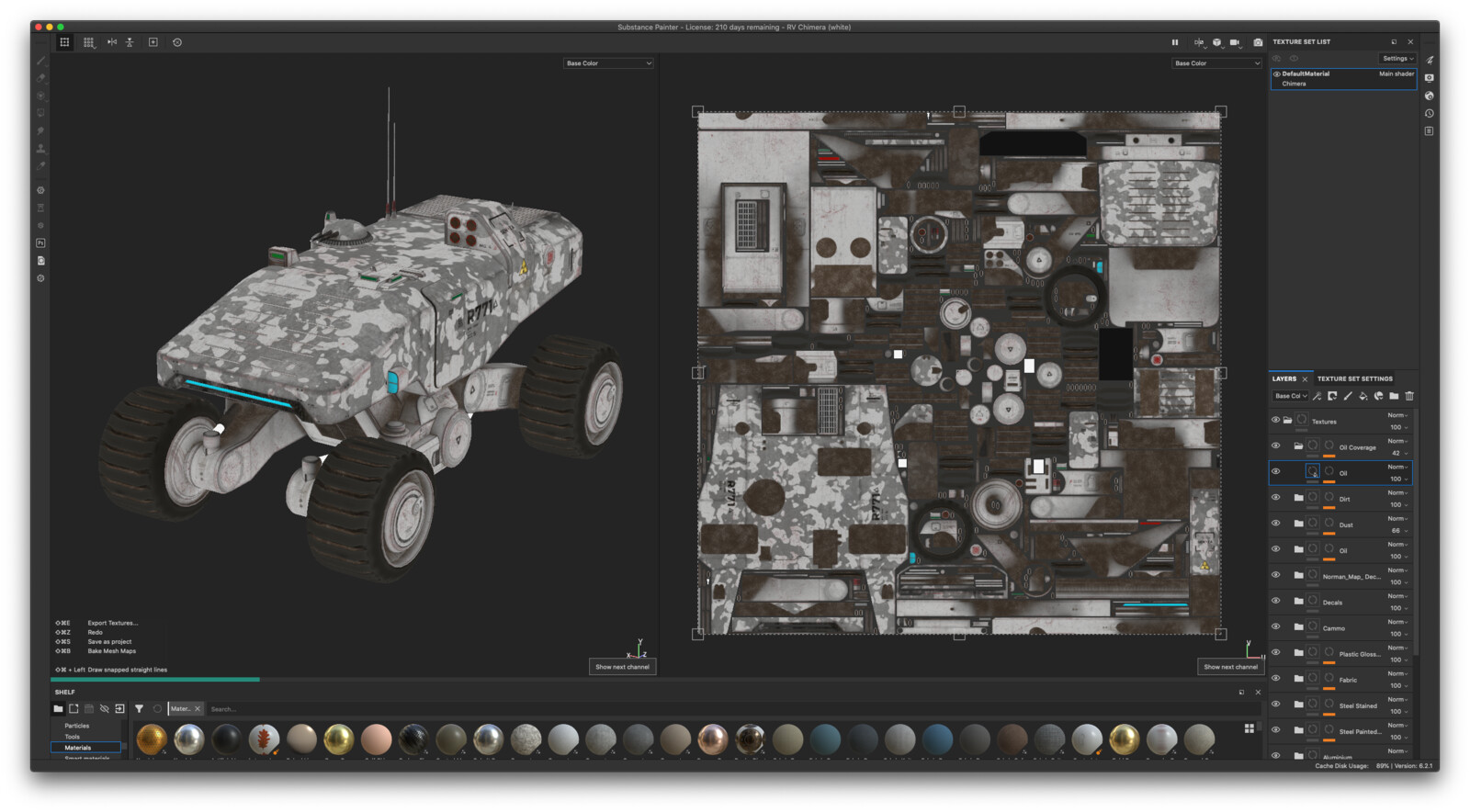Hide the Textures folder layer
The width and height of the screenshot is (1470, 812).
(1275, 420)
